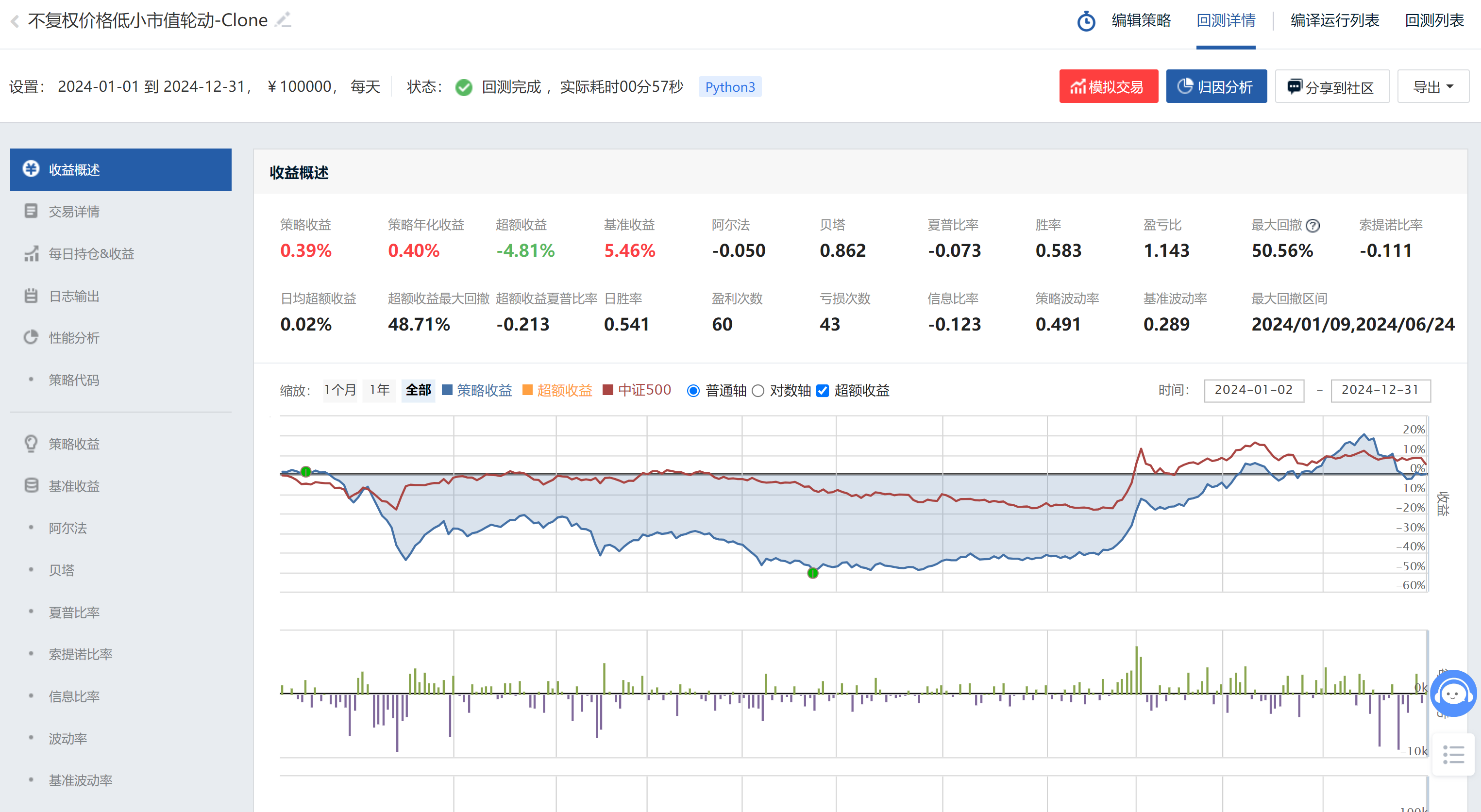The height and width of the screenshot is (812, 1481).
Task: Switch to the 编辑策略 tab
Action: (1141, 21)
